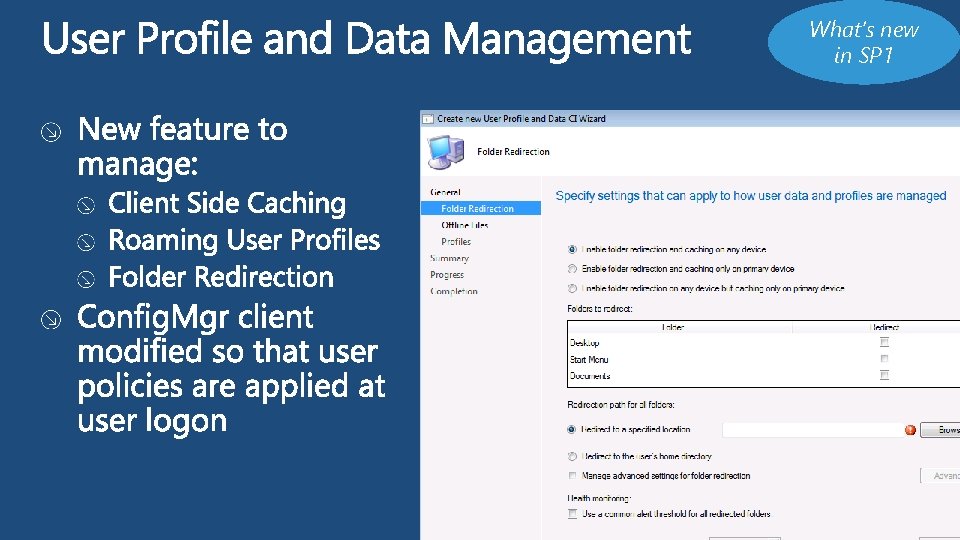Click the Create new User Profile wizard title
Screen dimensions: 960x540
521,119
